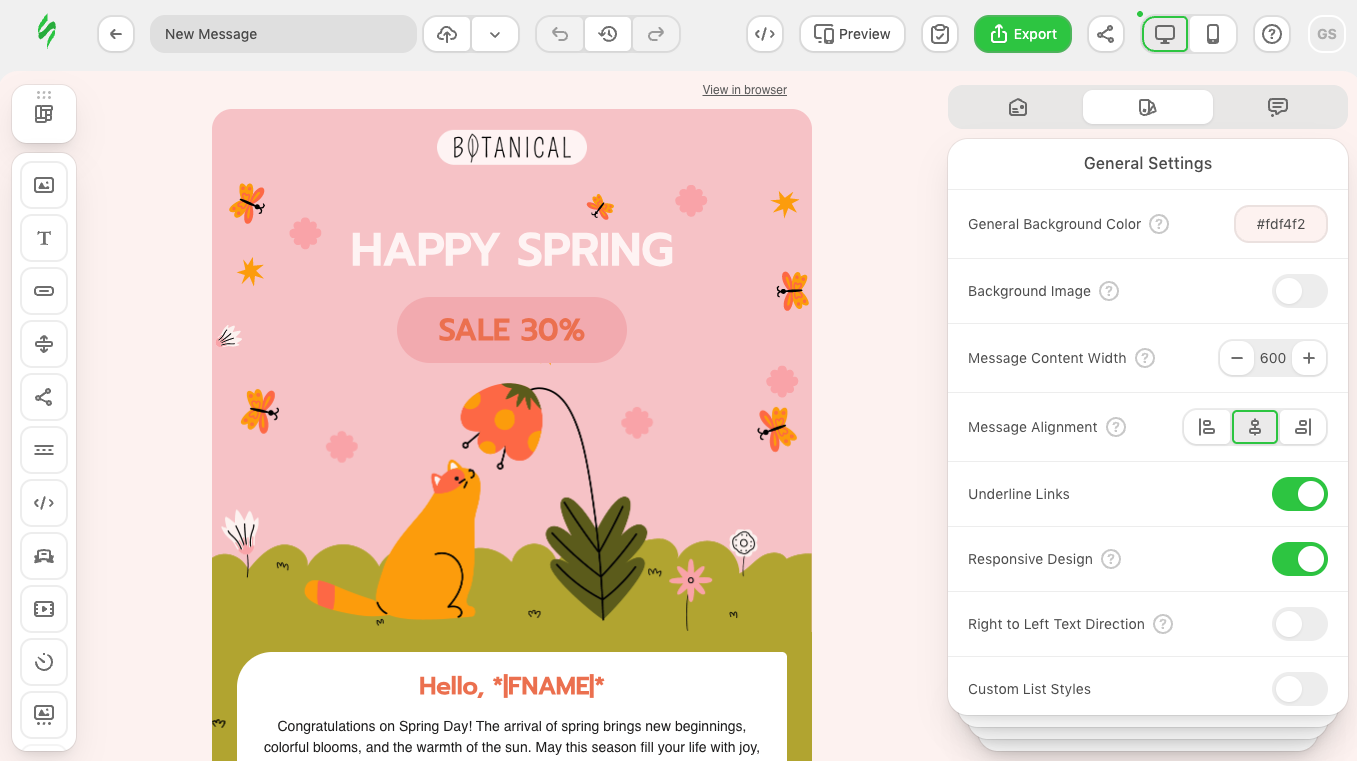Open the View in browser link
The width and height of the screenshot is (1357, 761).
point(744,90)
